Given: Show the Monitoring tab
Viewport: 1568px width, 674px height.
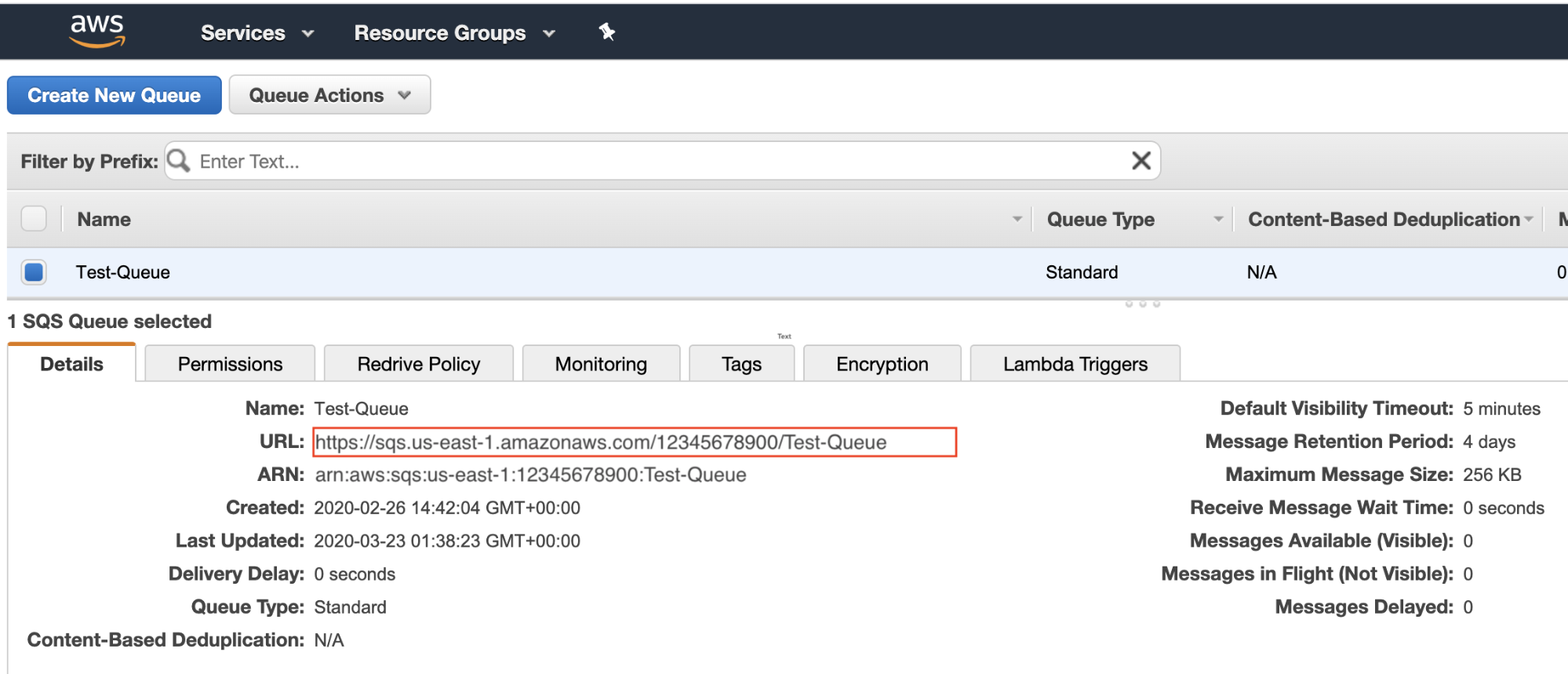Looking at the screenshot, I should point(601,364).
